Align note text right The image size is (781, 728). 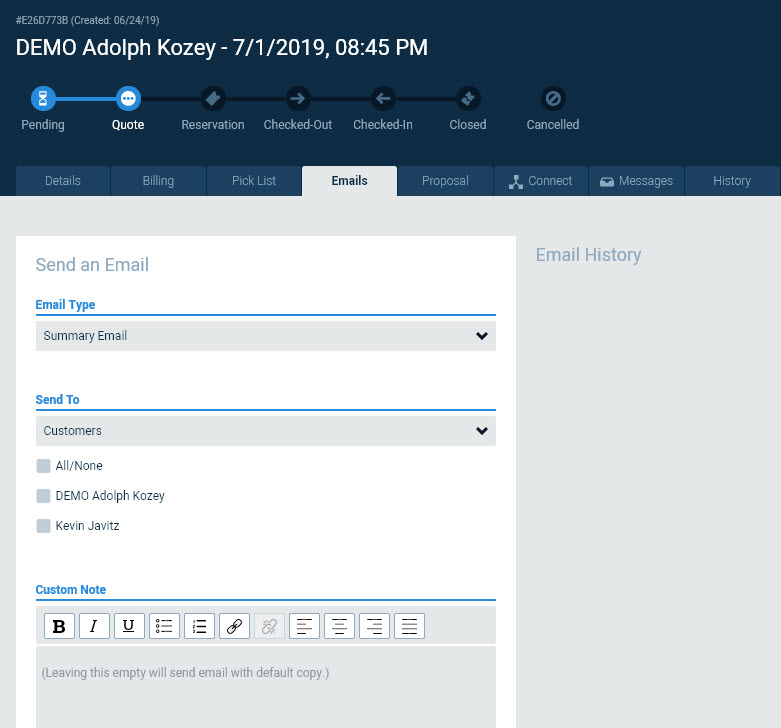click(x=375, y=626)
